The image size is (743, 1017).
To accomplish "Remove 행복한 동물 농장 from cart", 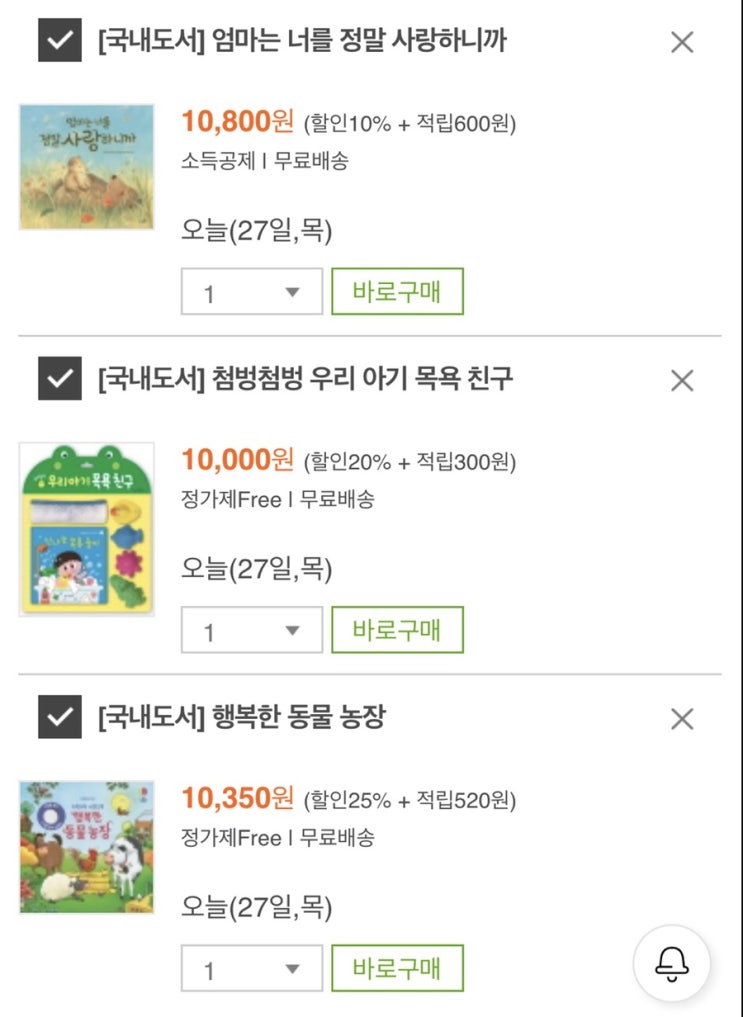I will tap(682, 718).
